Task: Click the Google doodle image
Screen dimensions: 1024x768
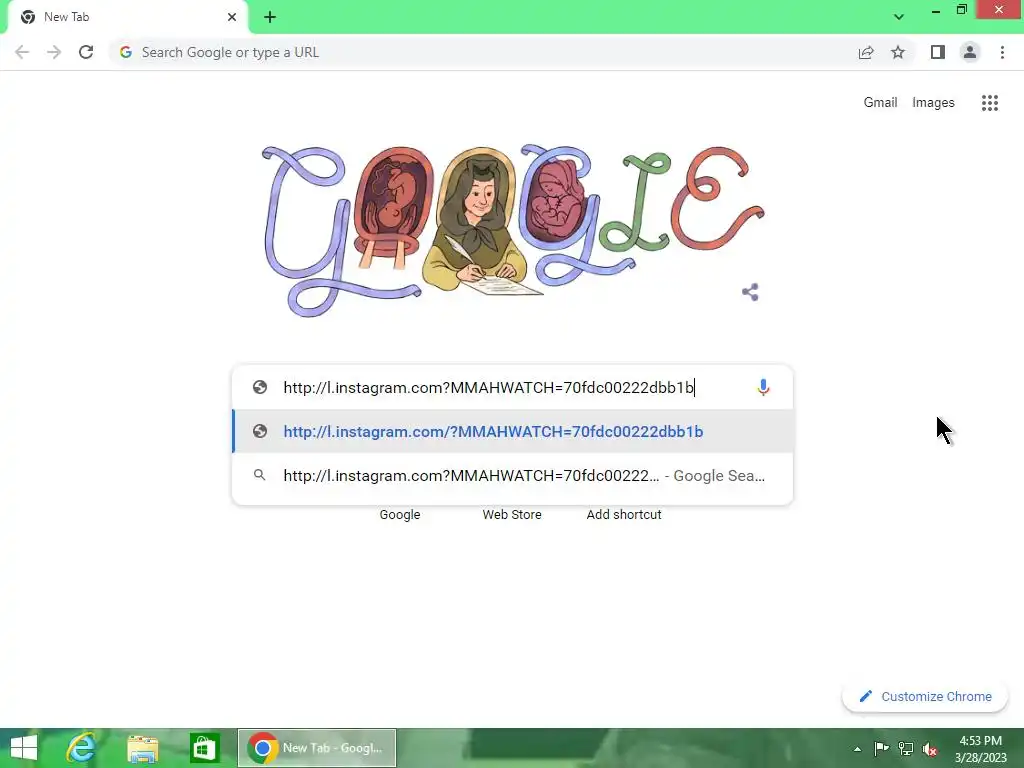Action: click(513, 230)
